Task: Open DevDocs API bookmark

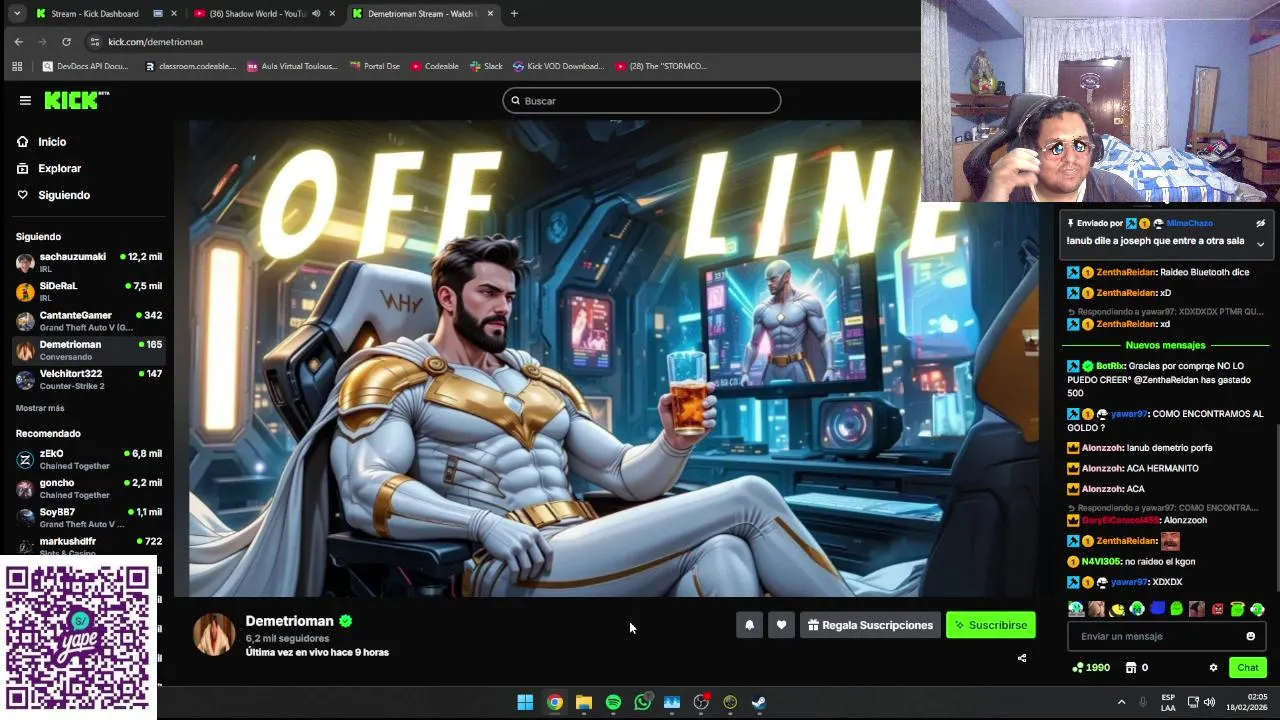Action: [x=86, y=66]
